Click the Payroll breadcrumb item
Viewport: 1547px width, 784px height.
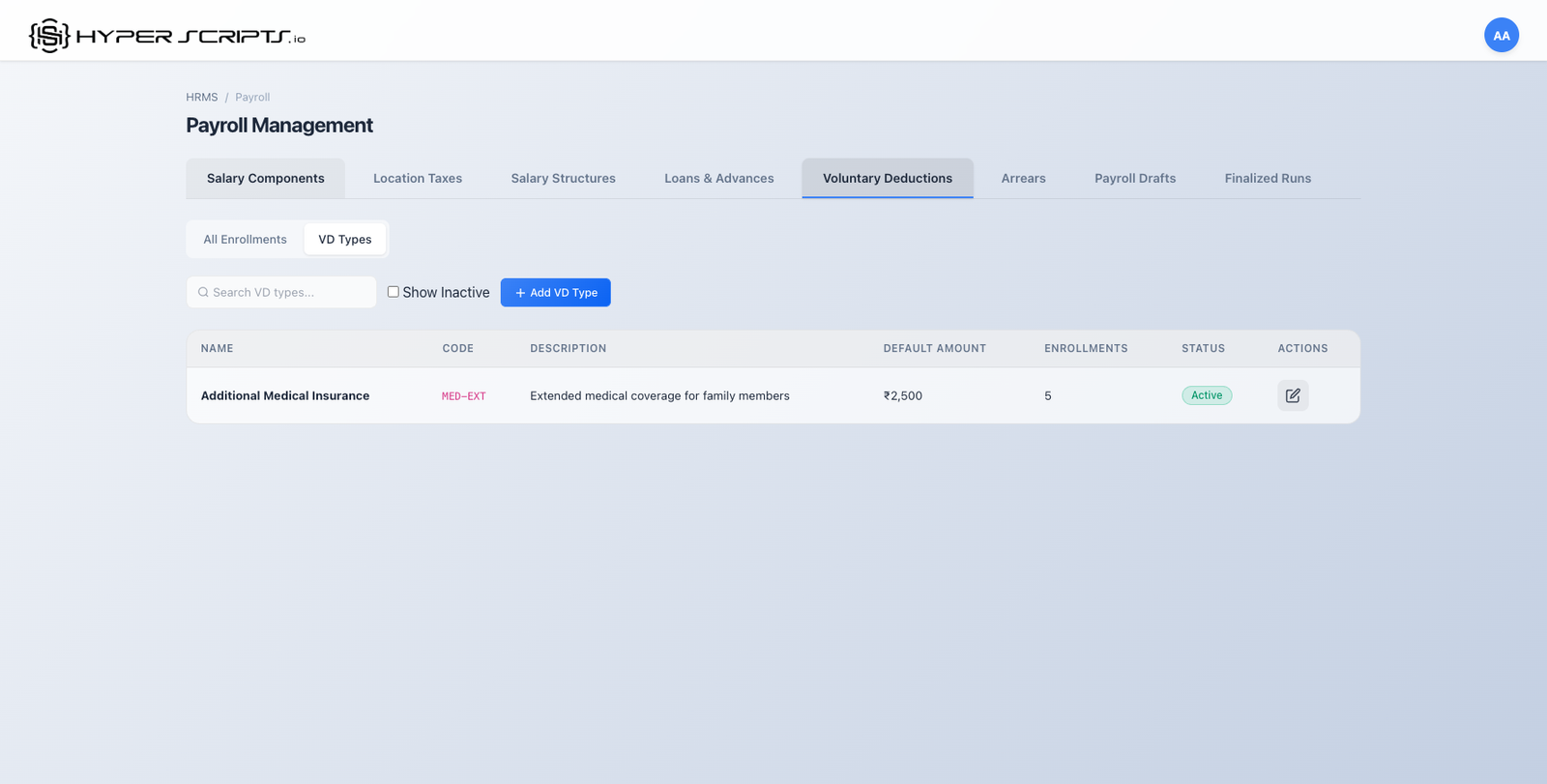pos(252,97)
